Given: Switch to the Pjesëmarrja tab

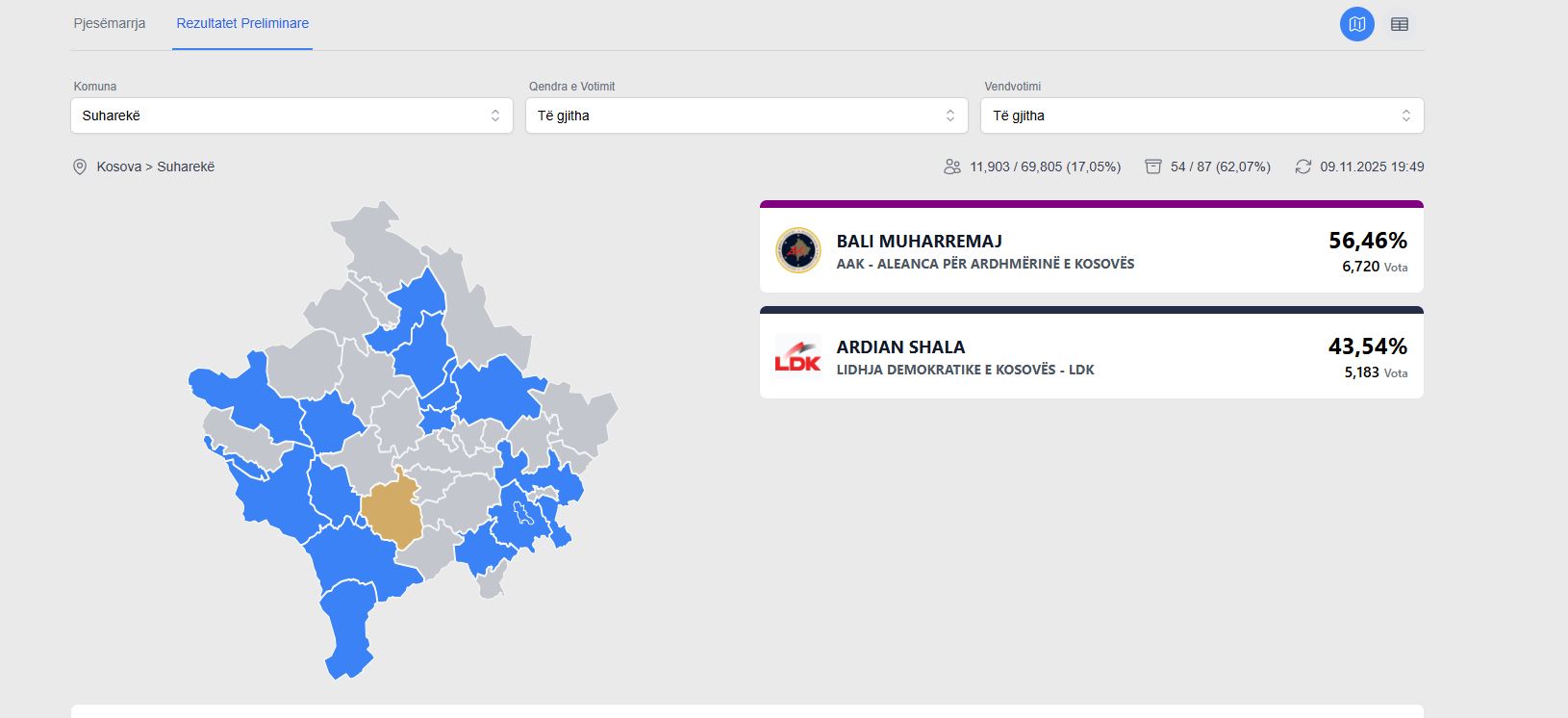Looking at the screenshot, I should pyautogui.click(x=110, y=24).
